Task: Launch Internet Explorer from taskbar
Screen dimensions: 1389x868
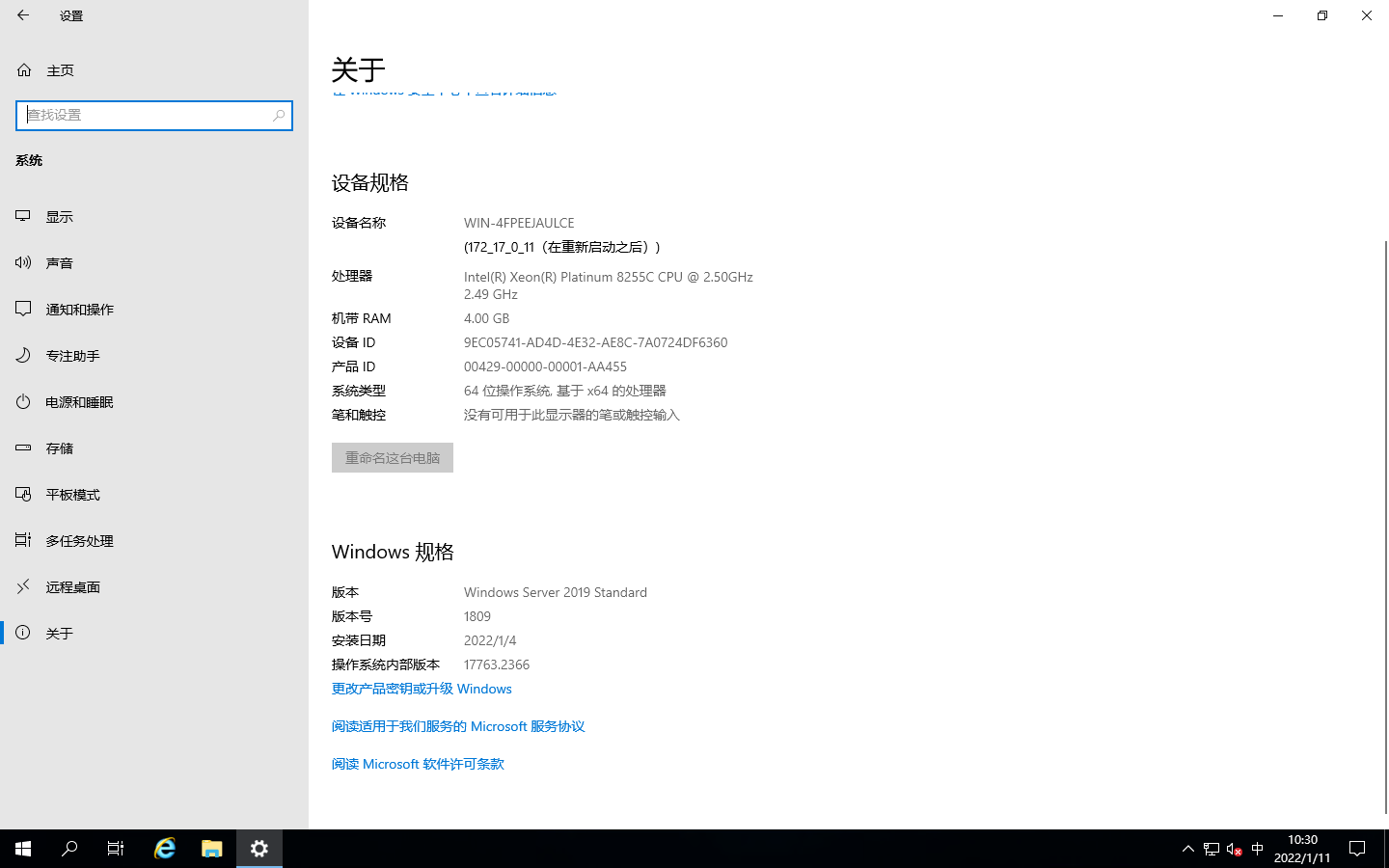Action: click(165, 849)
